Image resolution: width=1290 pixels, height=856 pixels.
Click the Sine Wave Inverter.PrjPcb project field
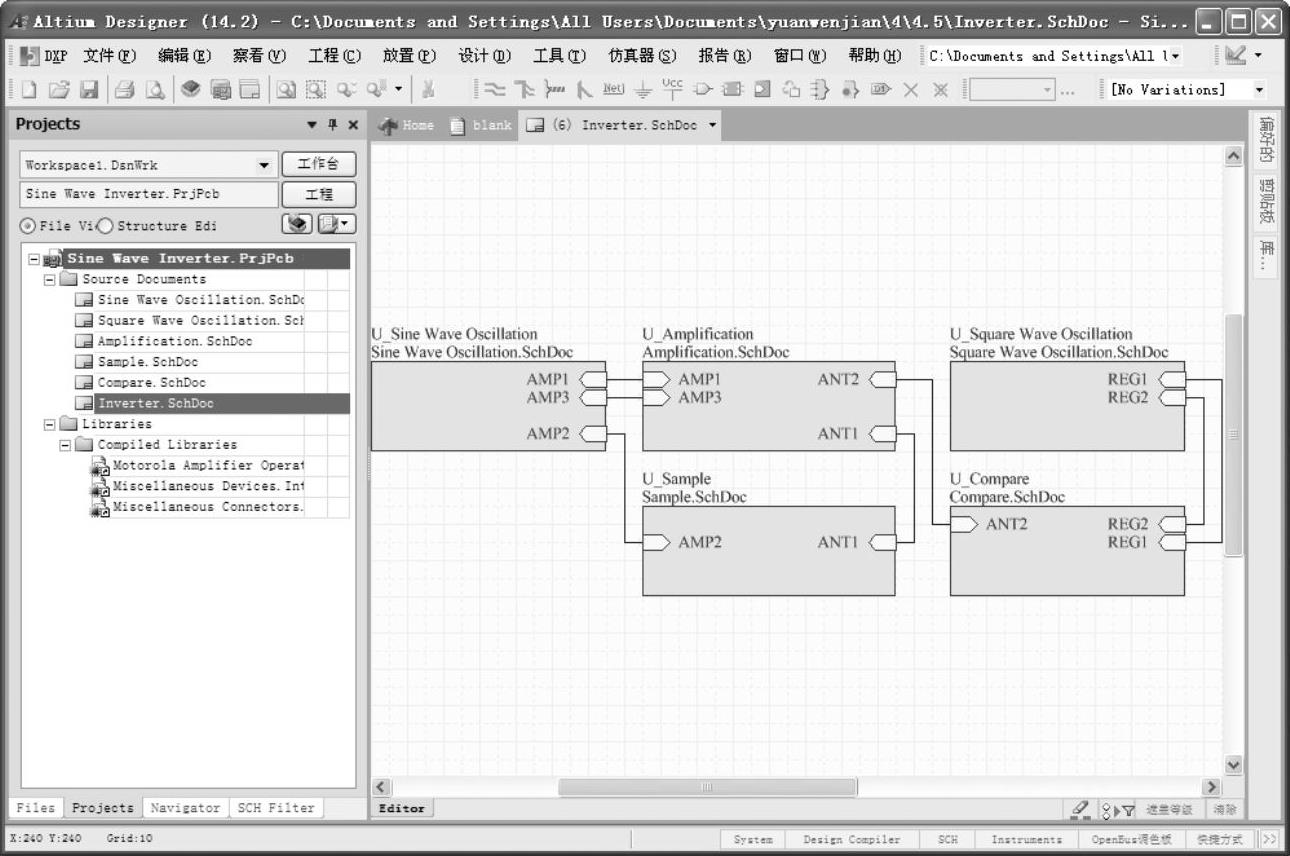(149, 194)
